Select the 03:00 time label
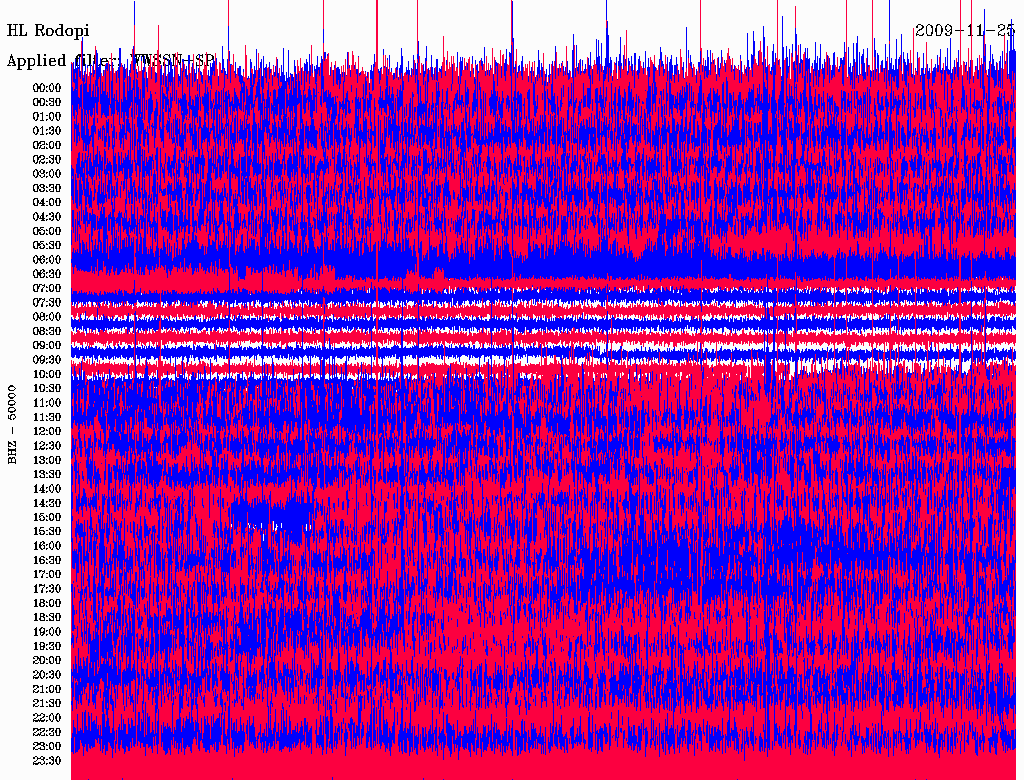The width and height of the screenshot is (1024, 780). click(x=47, y=174)
